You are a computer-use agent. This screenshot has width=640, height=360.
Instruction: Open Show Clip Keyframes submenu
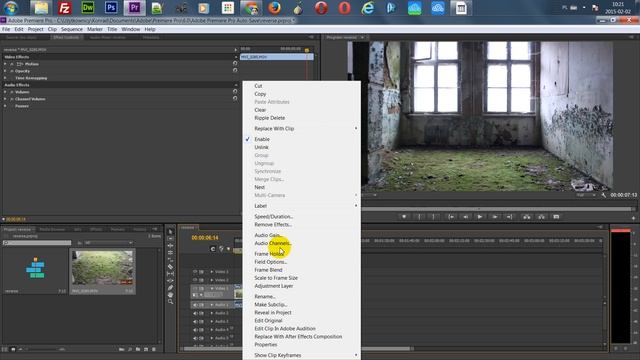click(302, 356)
